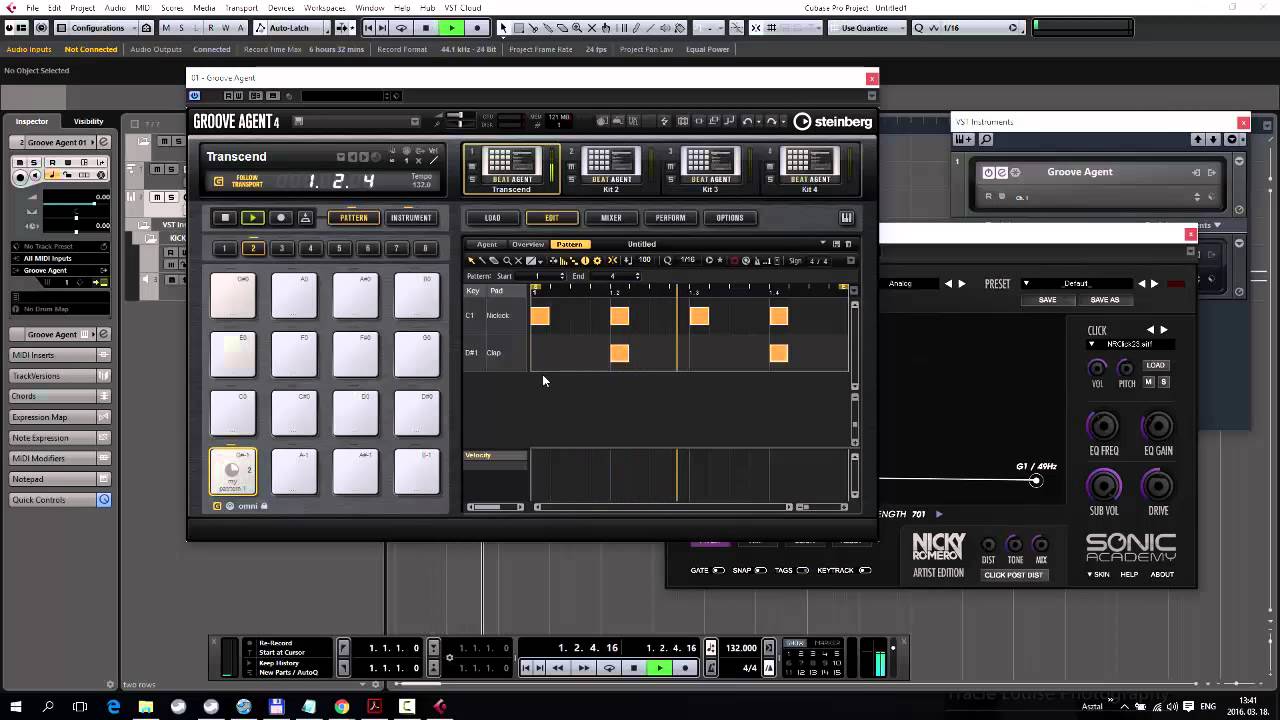The image size is (1280, 720).
Task: Toggle cycle loop button in top toolbar
Action: coord(402,28)
